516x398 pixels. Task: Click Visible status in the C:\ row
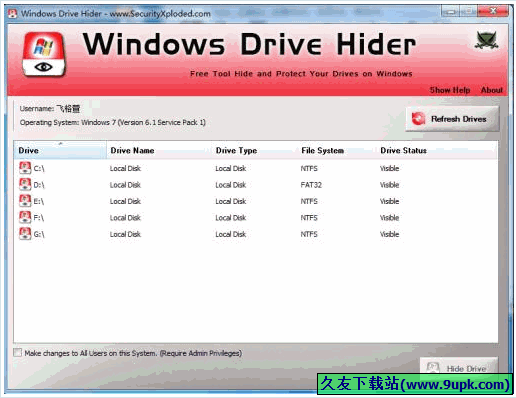coord(389,168)
